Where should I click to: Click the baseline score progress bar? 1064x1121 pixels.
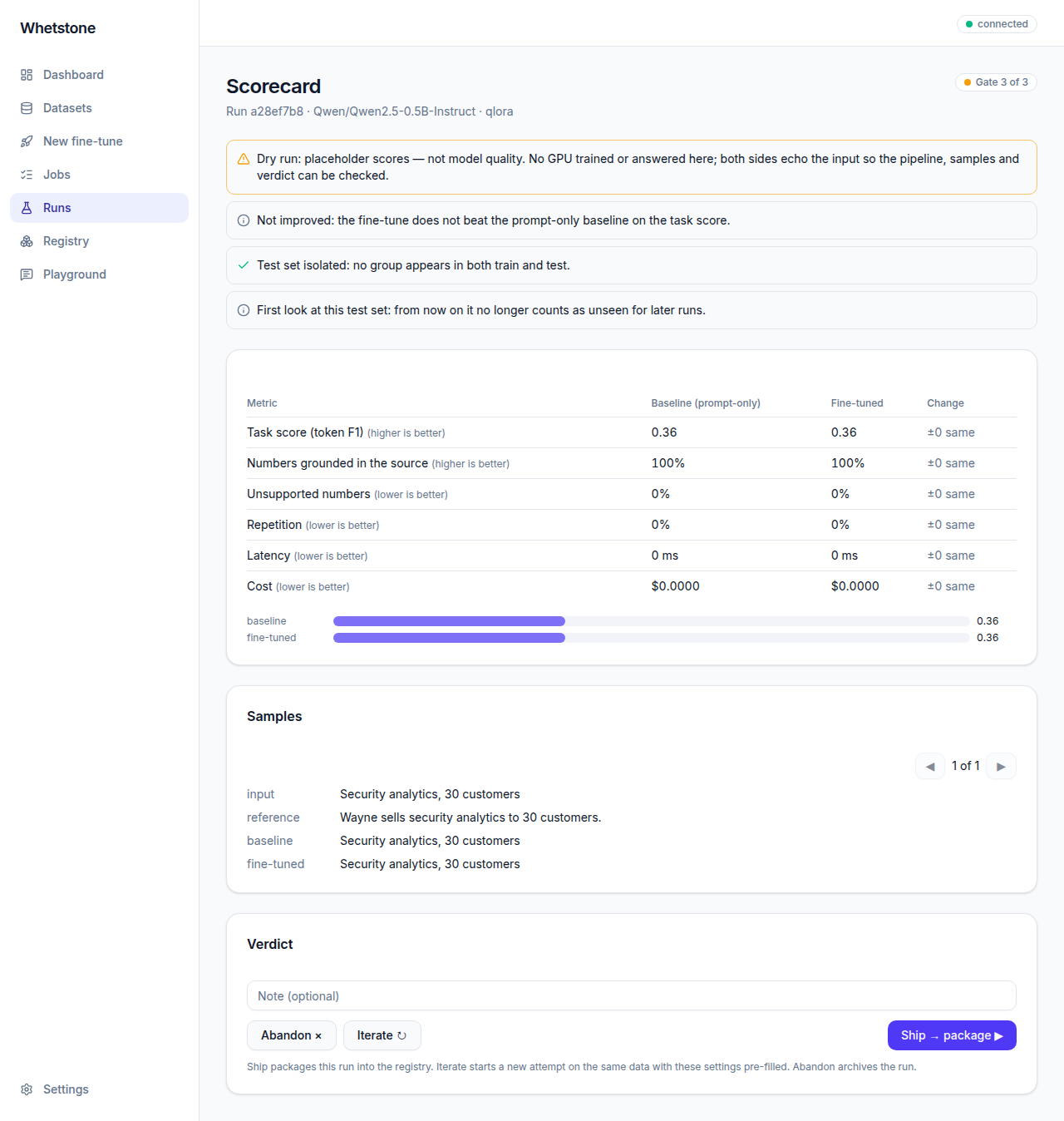coord(651,621)
